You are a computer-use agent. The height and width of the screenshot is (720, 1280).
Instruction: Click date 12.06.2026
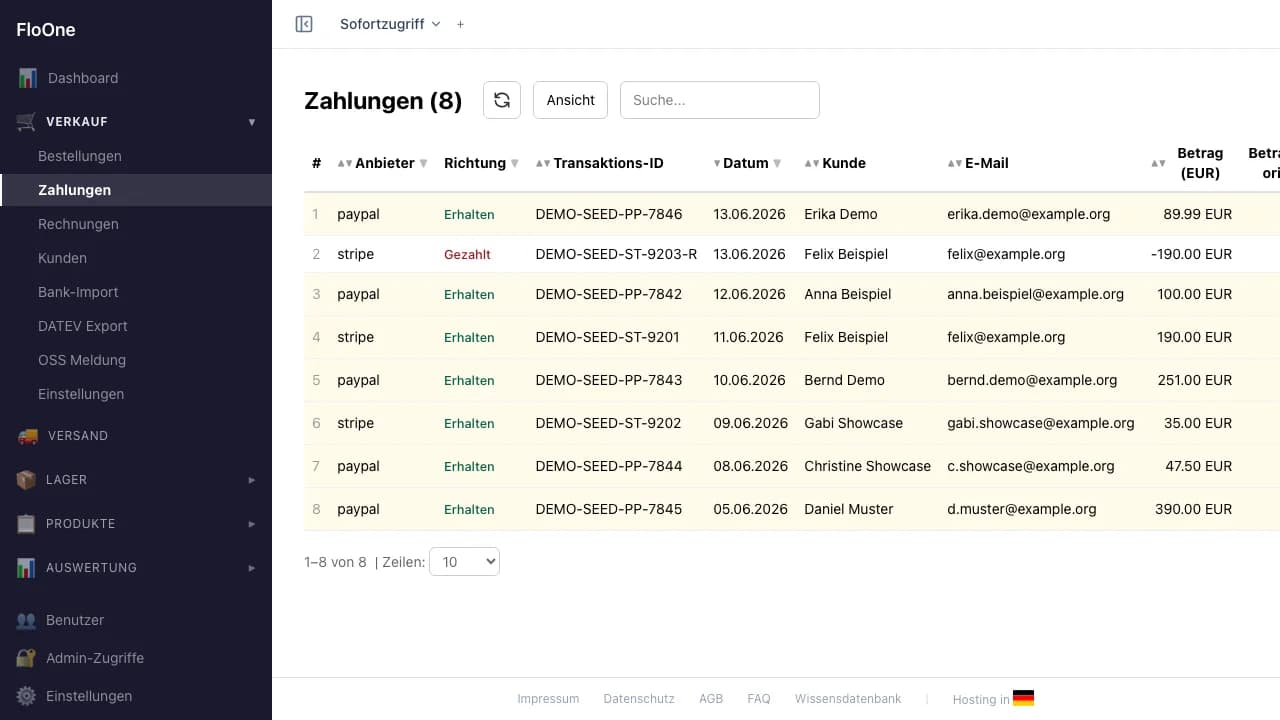(x=749, y=294)
